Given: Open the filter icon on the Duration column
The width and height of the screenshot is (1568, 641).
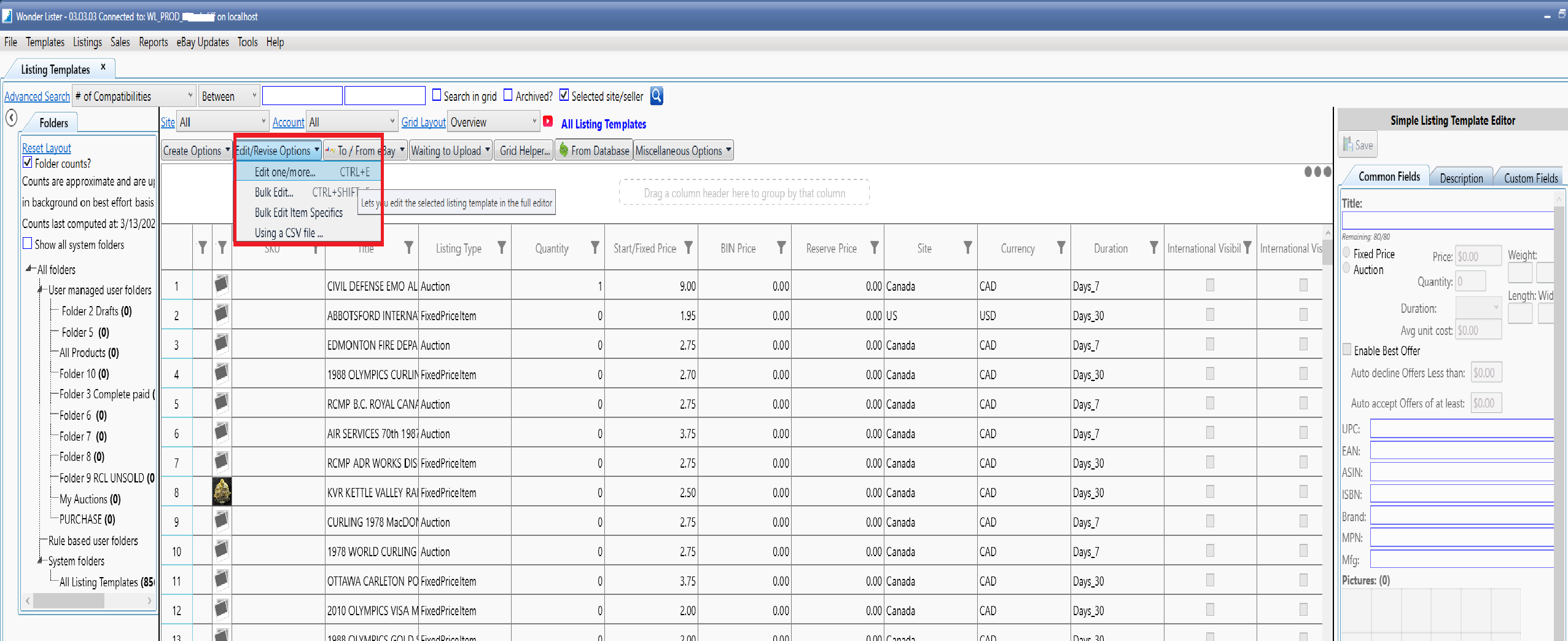Looking at the screenshot, I should (1154, 248).
